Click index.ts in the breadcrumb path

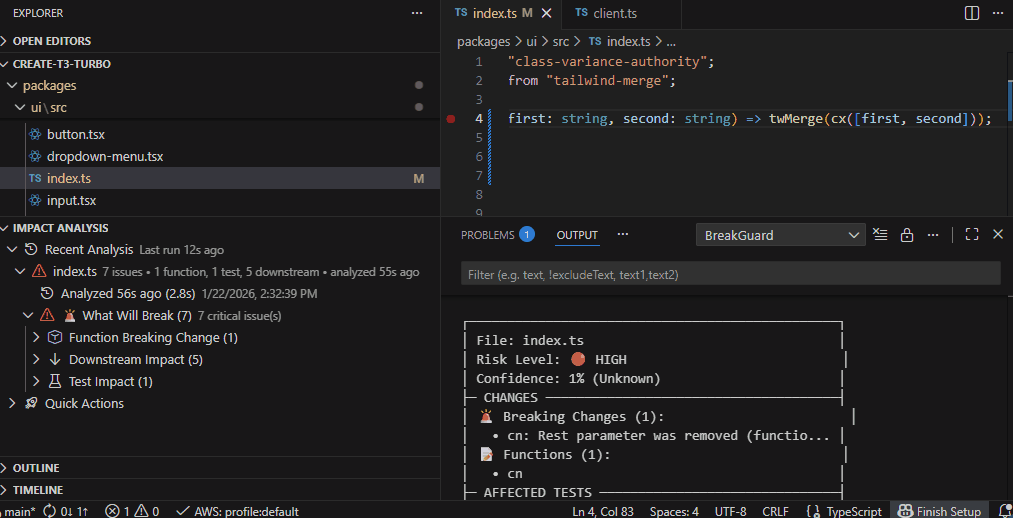(x=629, y=41)
